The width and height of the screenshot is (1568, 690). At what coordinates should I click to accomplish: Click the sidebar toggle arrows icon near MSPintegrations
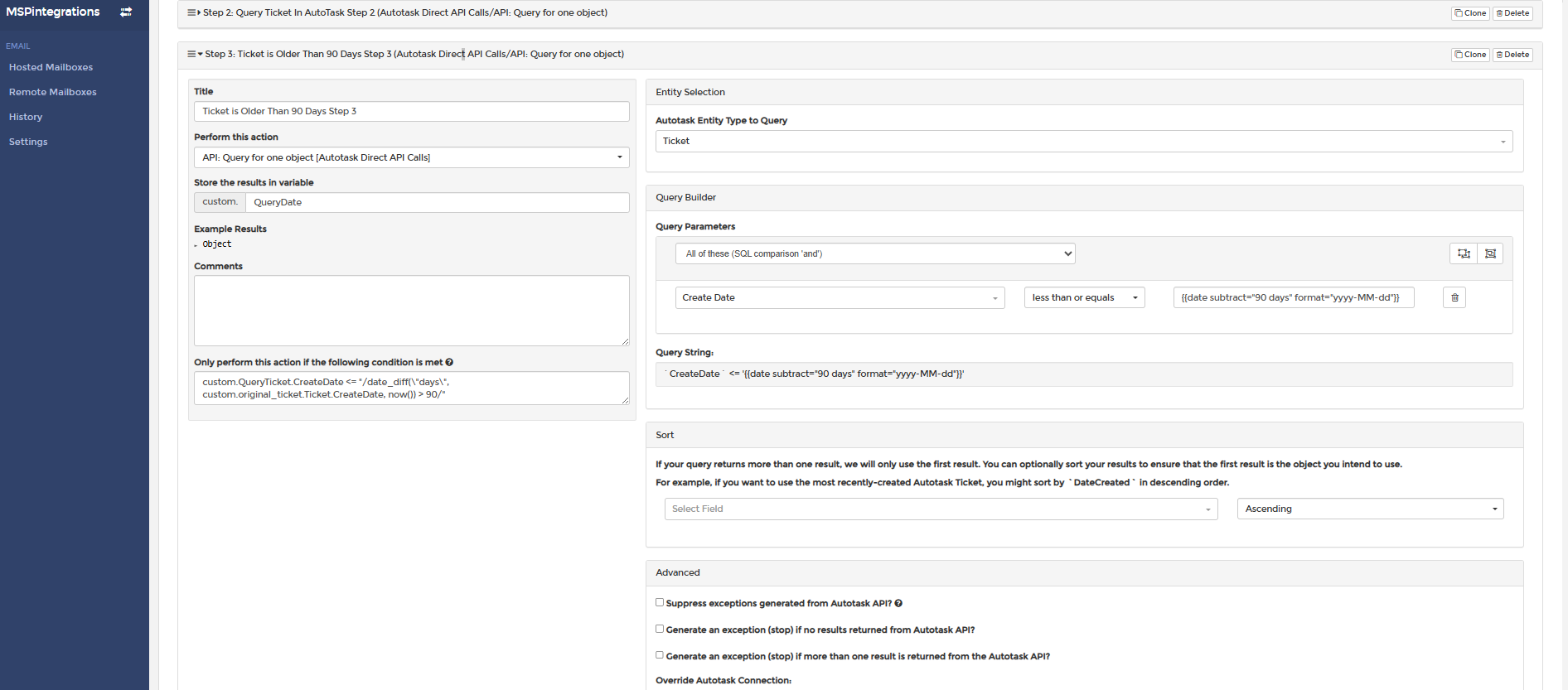click(126, 12)
